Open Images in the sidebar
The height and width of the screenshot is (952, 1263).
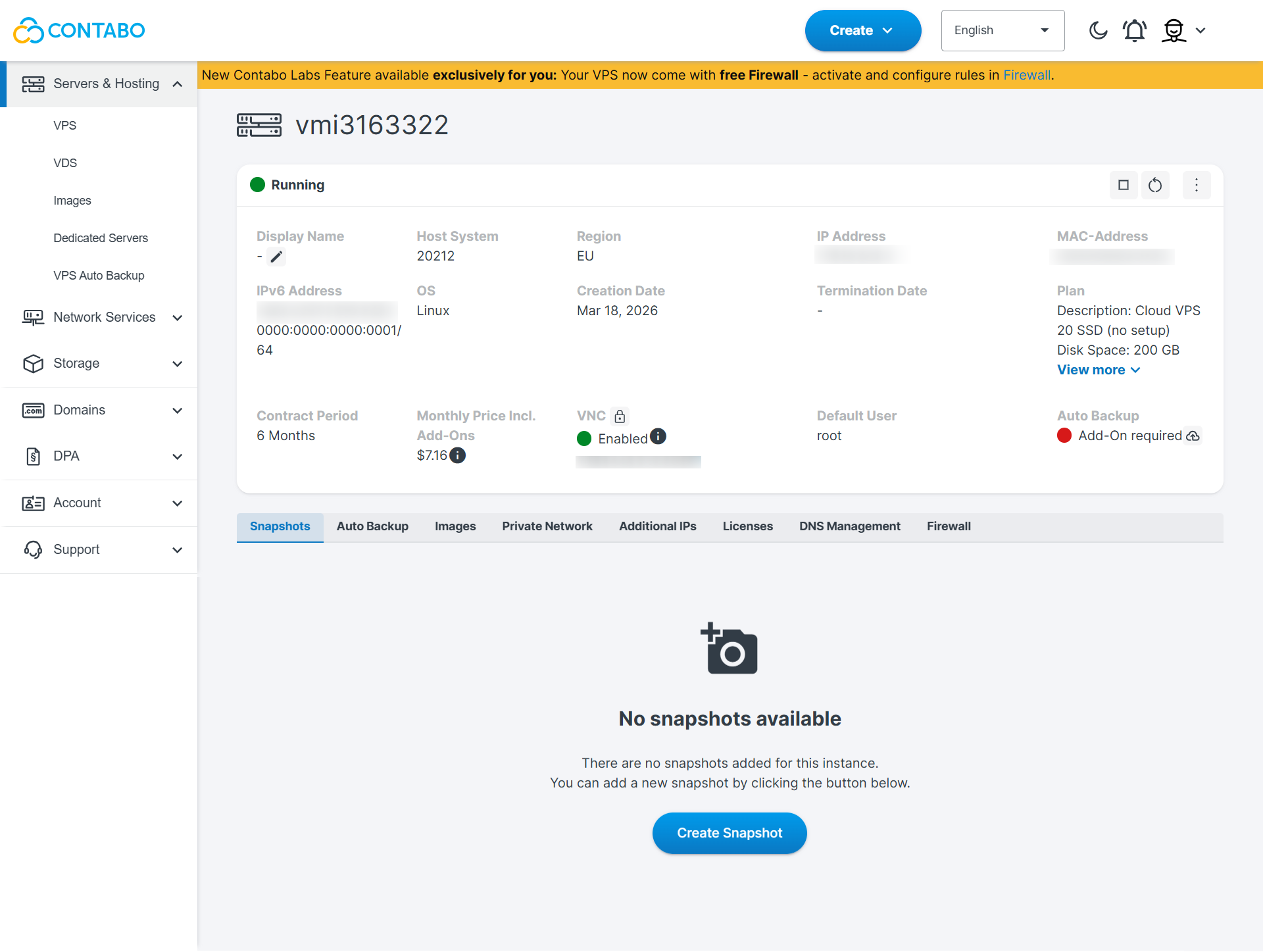point(72,201)
